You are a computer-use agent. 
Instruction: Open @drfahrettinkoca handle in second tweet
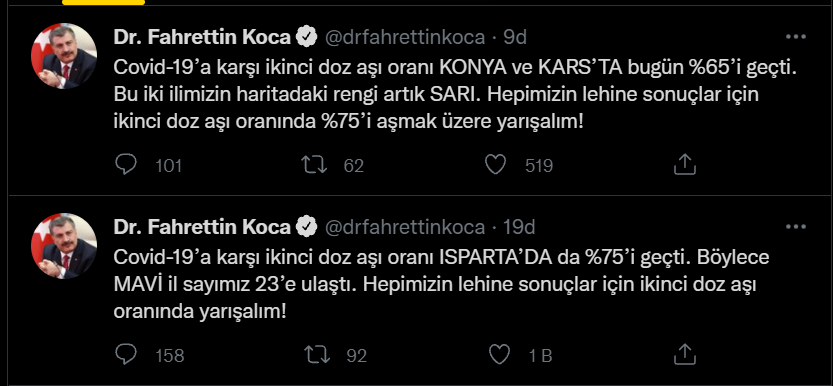(404, 227)
